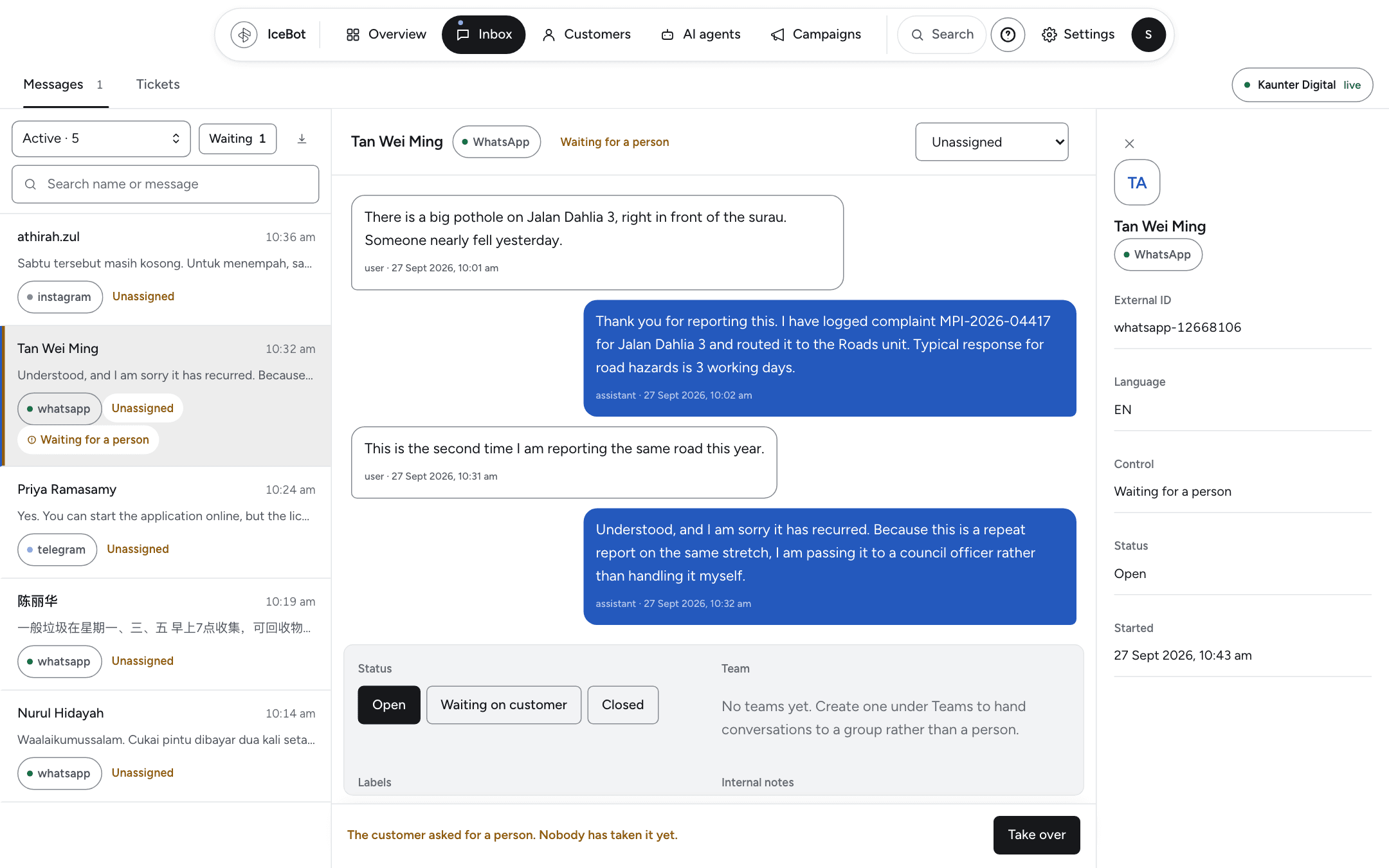Set status to Open

pyautogui.click(x=389, y=705)
